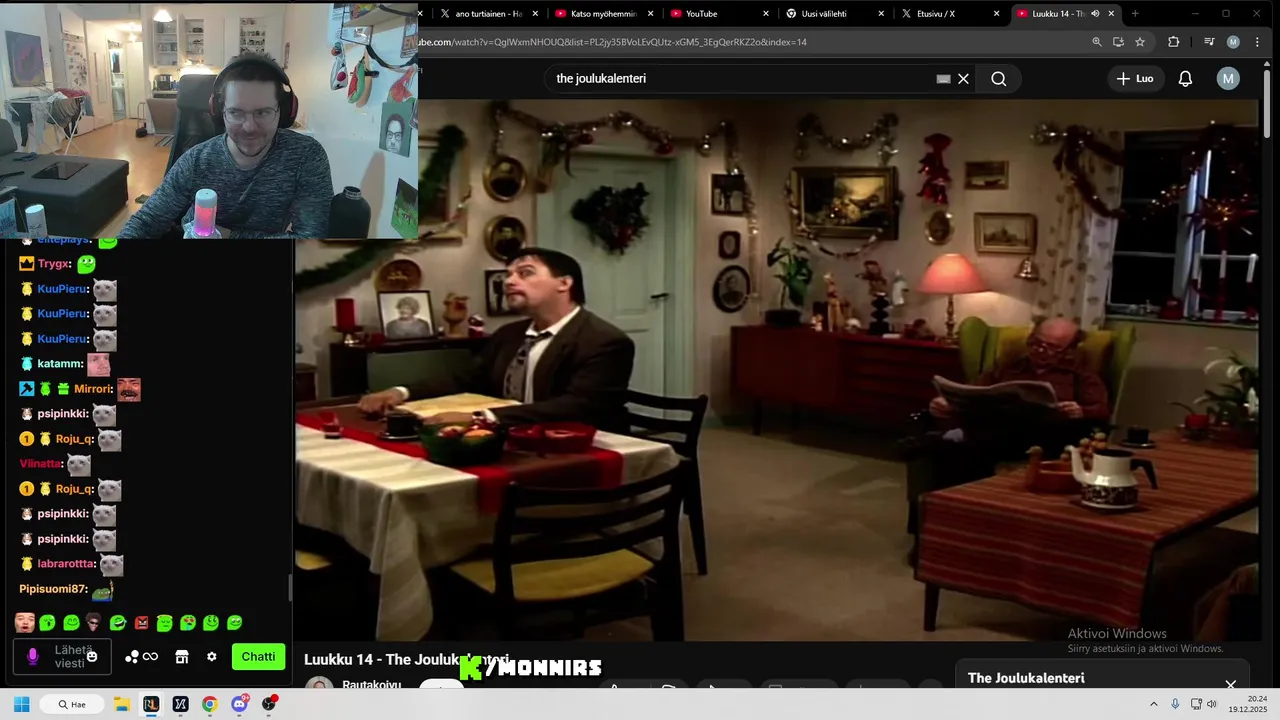This screenshot has width=1280, height=720.
Task: Click the YouTube search magnifier button
Action: [x=998, y=79]
